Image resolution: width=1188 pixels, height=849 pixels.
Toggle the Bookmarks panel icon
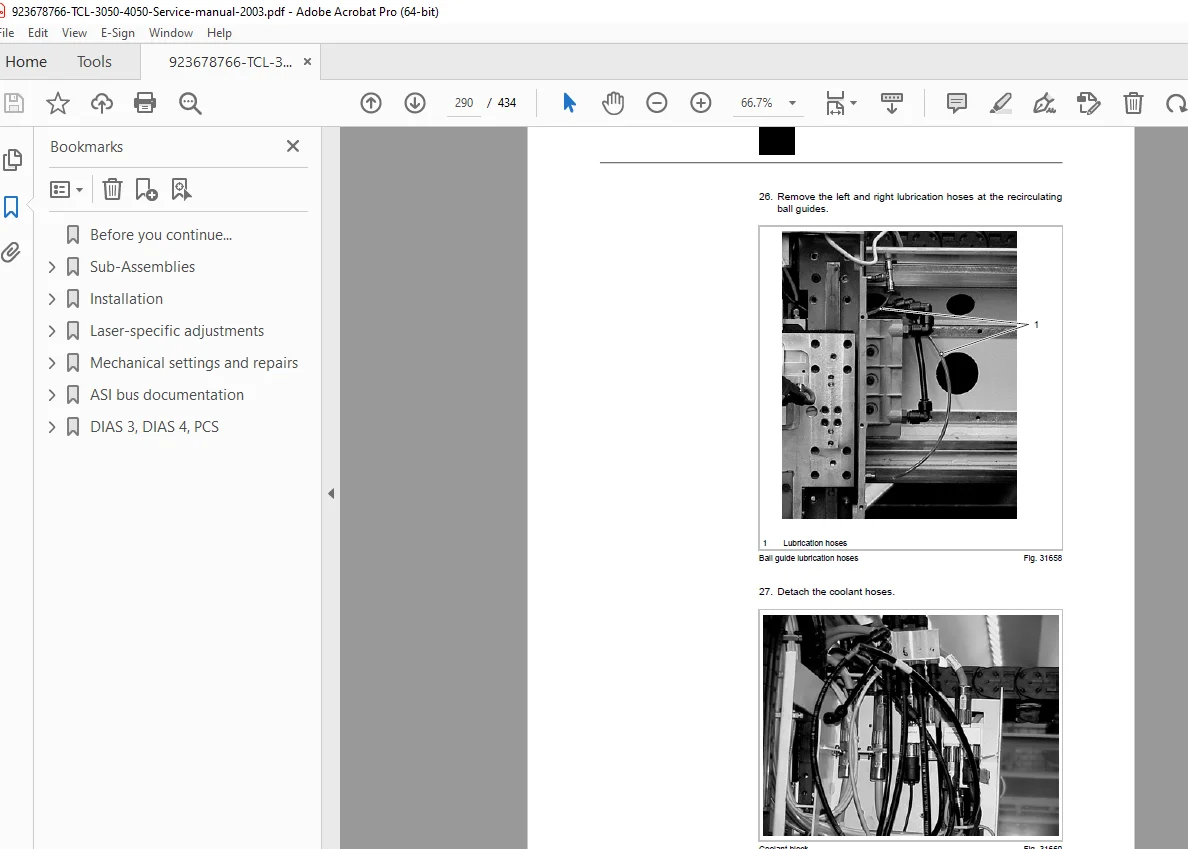[x=11, y=207]
